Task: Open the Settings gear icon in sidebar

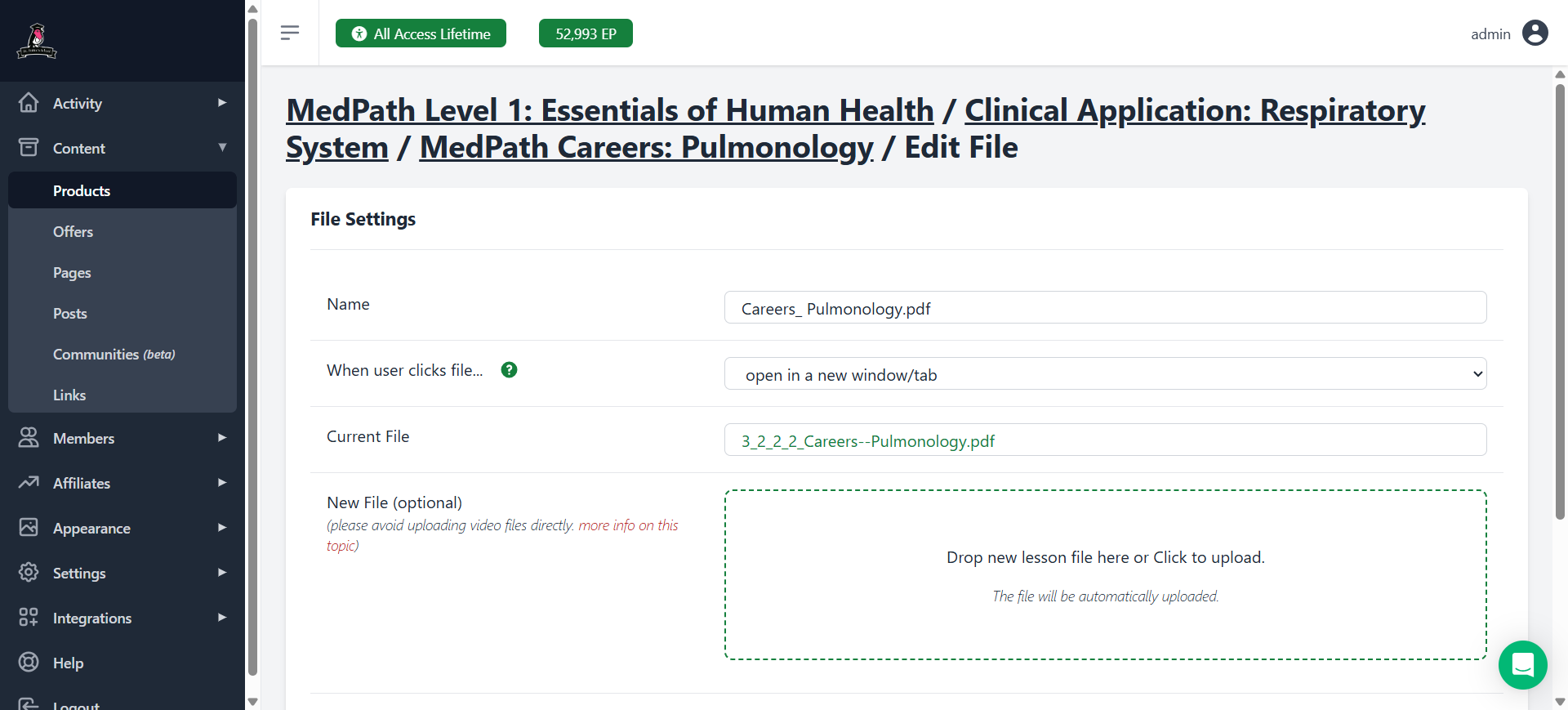Action: 28,573
